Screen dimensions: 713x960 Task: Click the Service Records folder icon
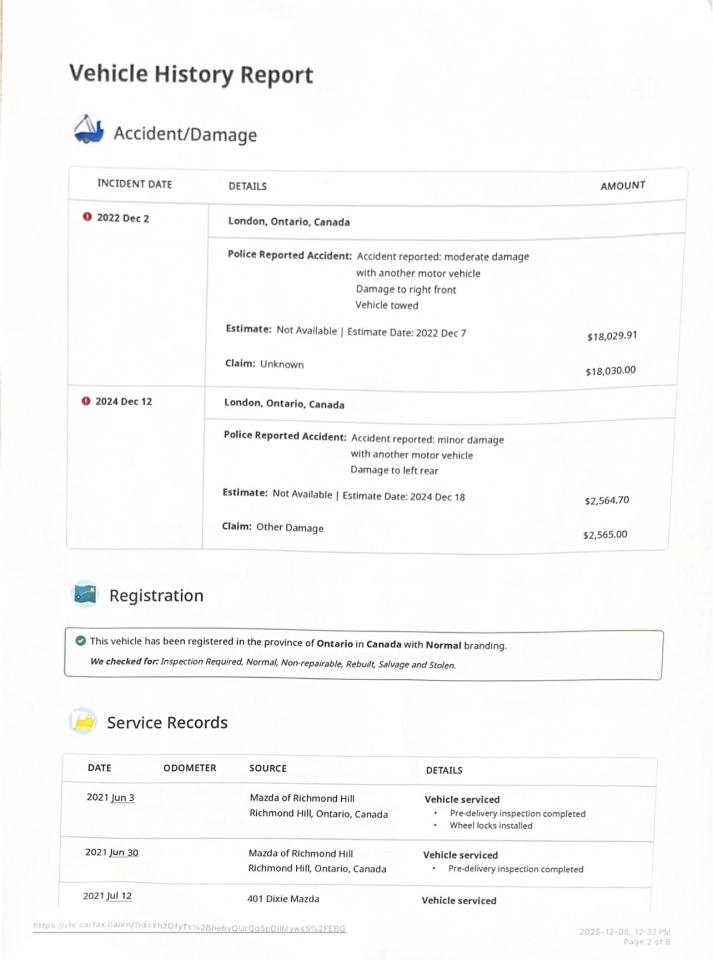click(82, 721)
